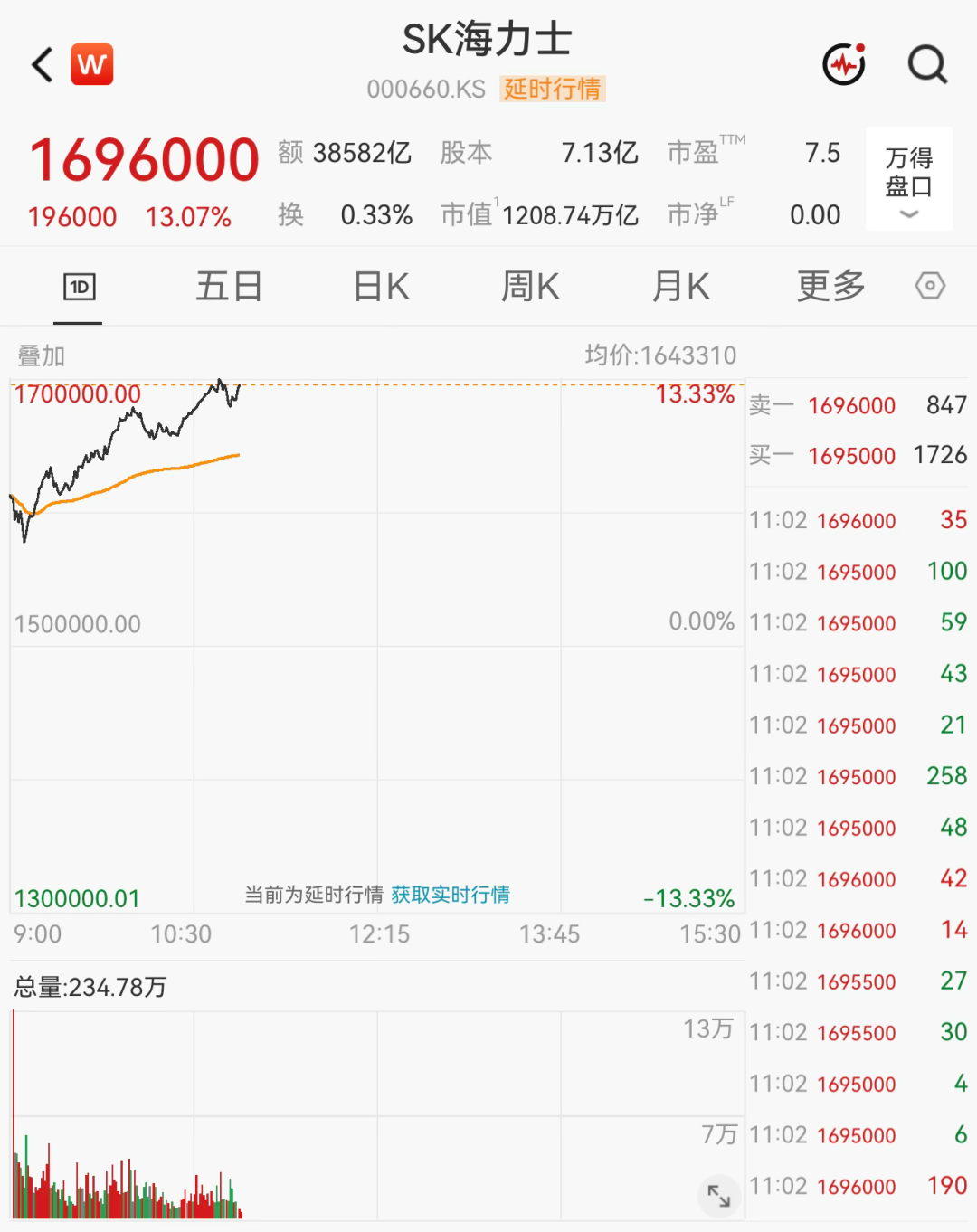977x1232 pixels.
Task: Tap the 市净 LF value 0.00
Action: pyautogui.click(x=815, y=215)
